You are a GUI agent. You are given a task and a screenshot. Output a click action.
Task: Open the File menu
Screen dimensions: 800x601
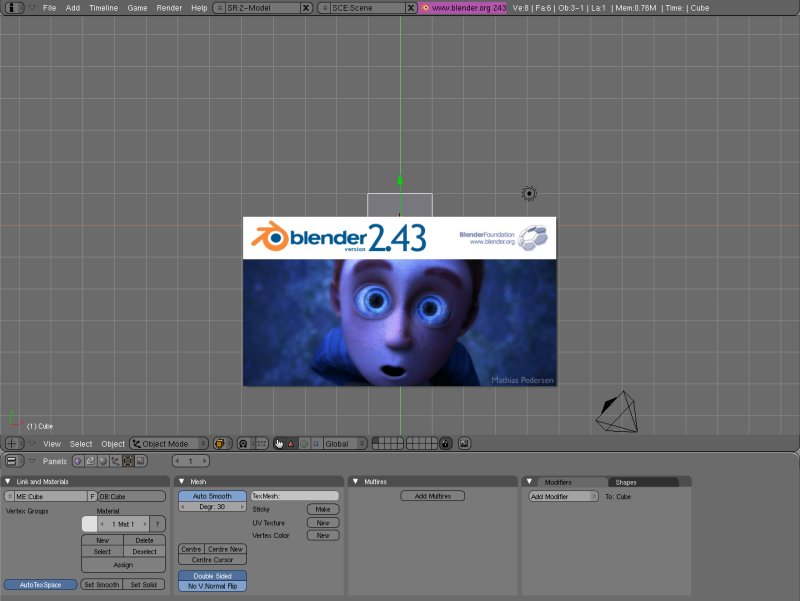pyautogui.click(x=49, y=8)
